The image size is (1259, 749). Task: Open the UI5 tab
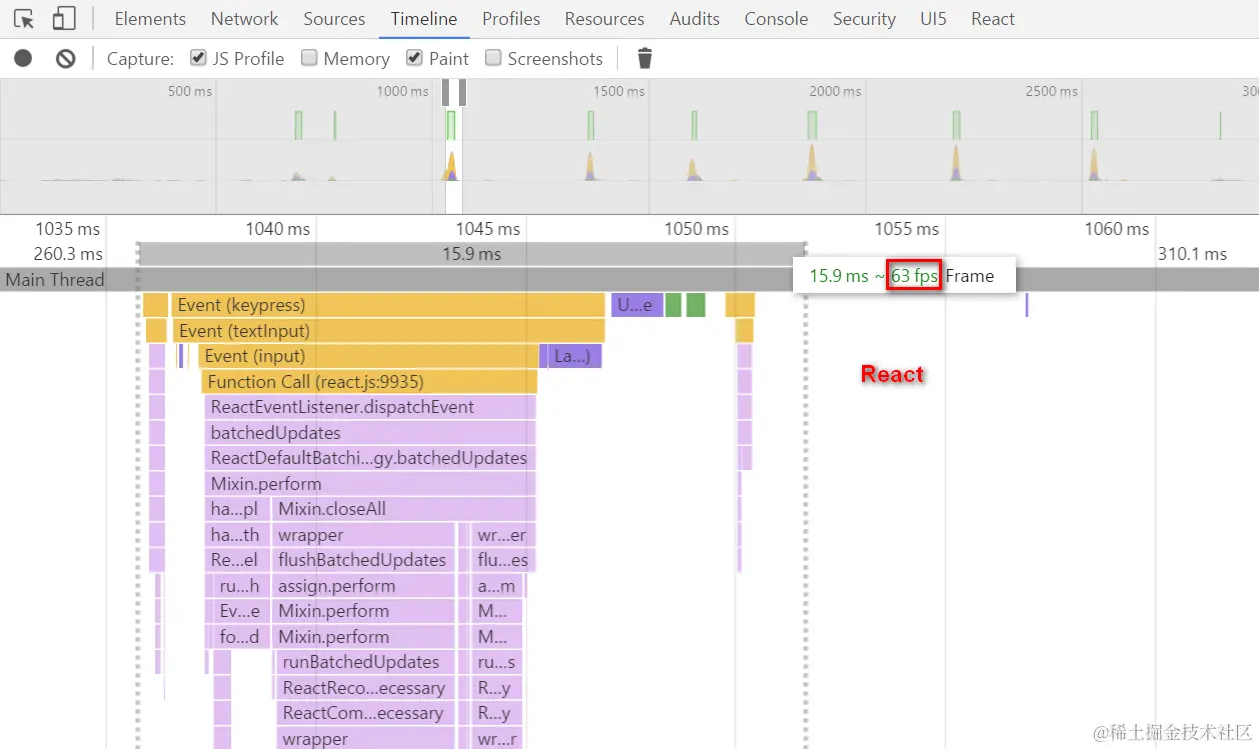coord(933,19)
